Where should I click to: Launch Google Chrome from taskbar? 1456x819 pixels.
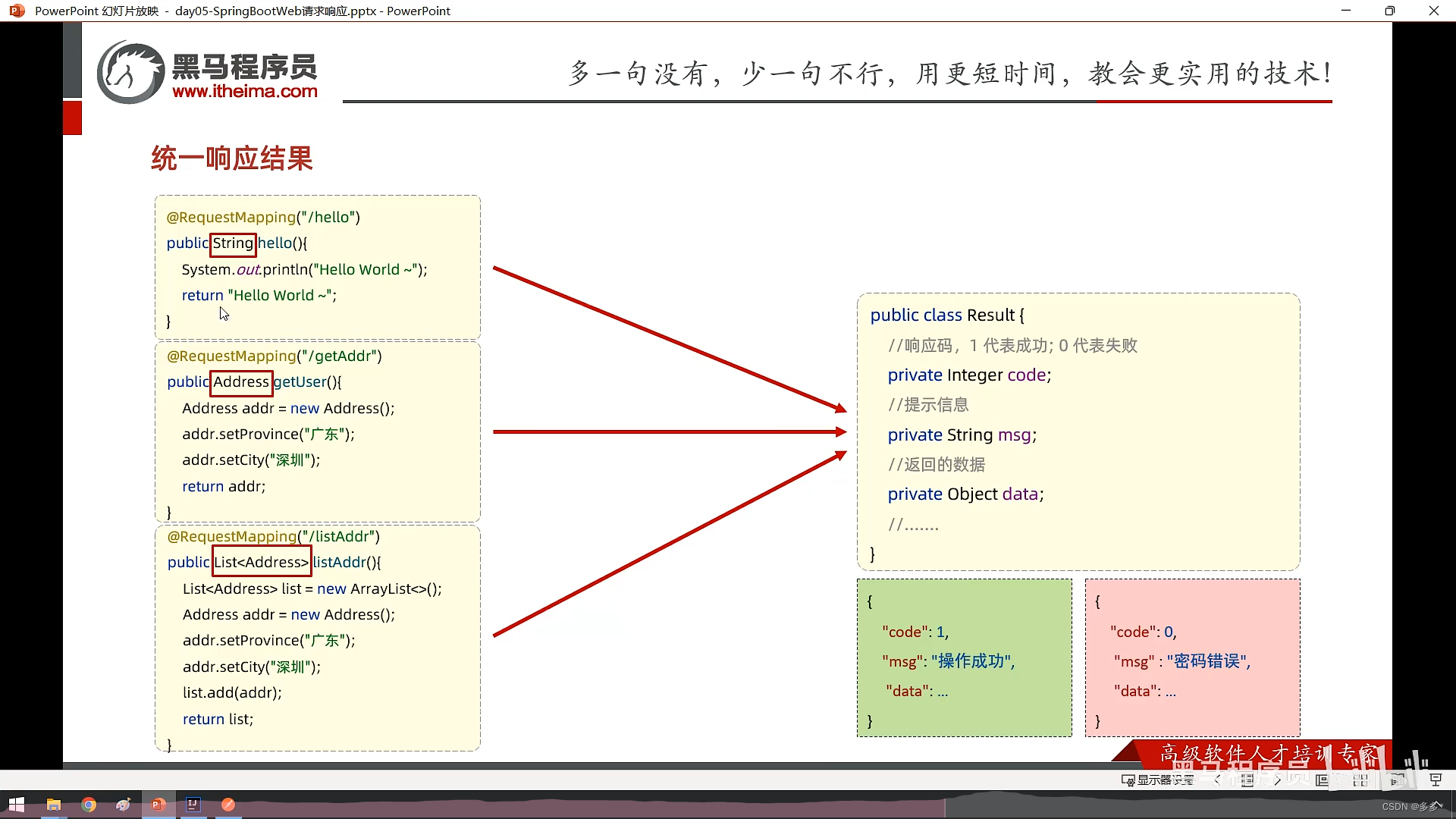point(89,805)
